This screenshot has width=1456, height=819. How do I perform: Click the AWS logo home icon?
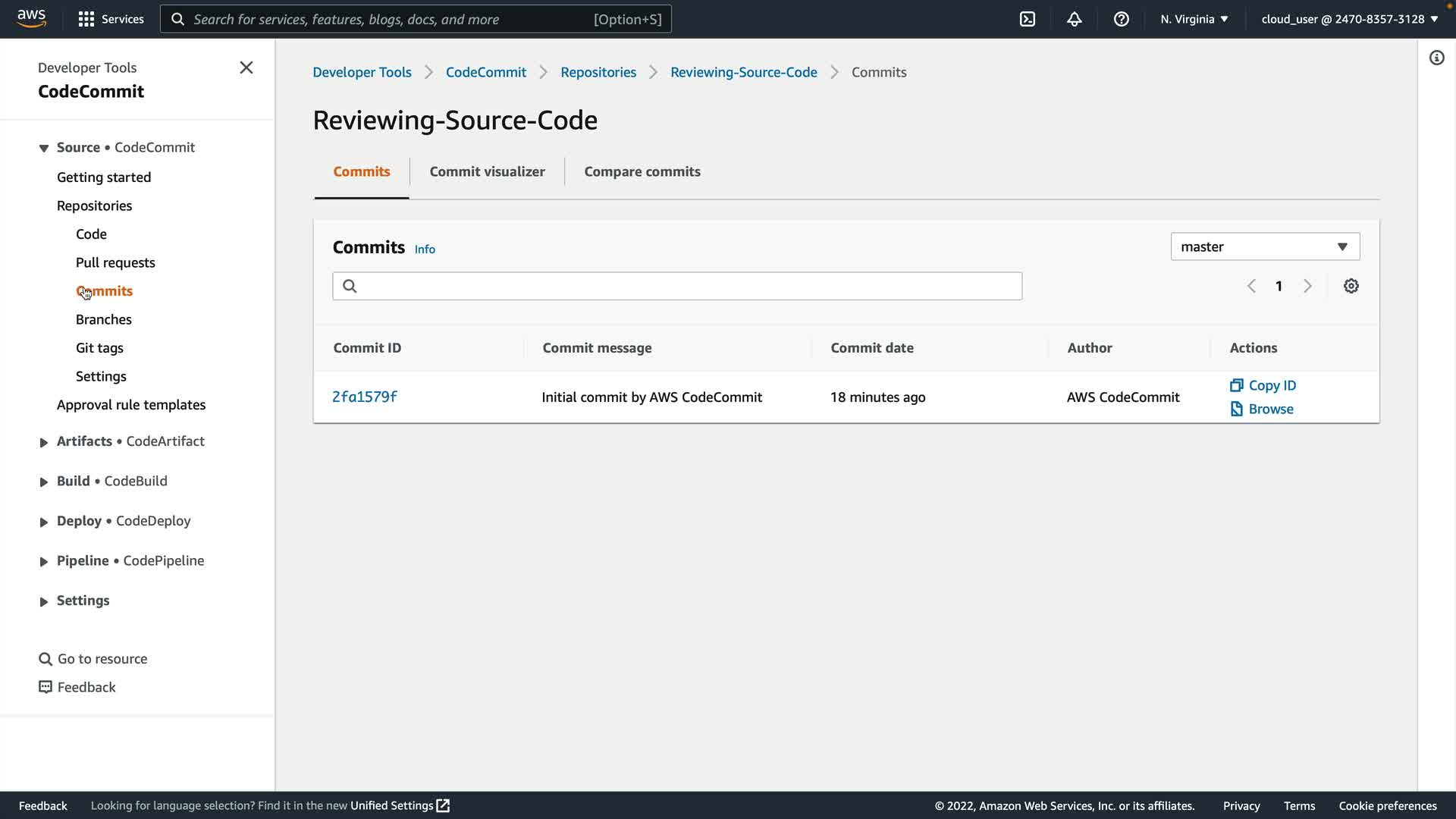(32, 18)
